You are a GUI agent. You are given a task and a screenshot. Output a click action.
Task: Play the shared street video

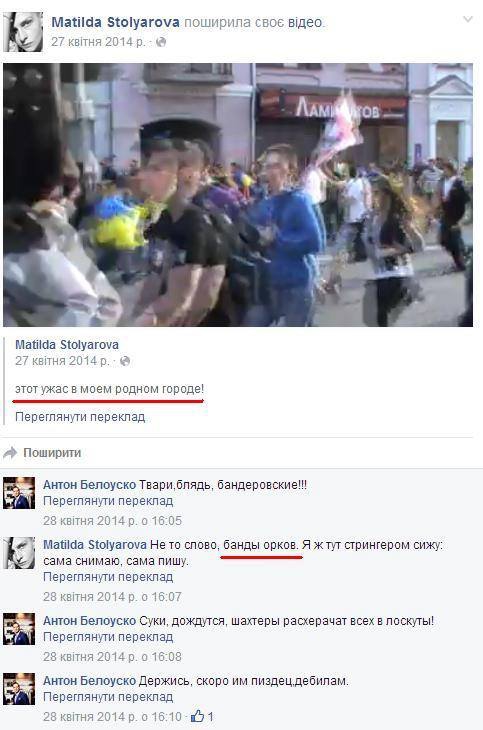click(238, 195)
